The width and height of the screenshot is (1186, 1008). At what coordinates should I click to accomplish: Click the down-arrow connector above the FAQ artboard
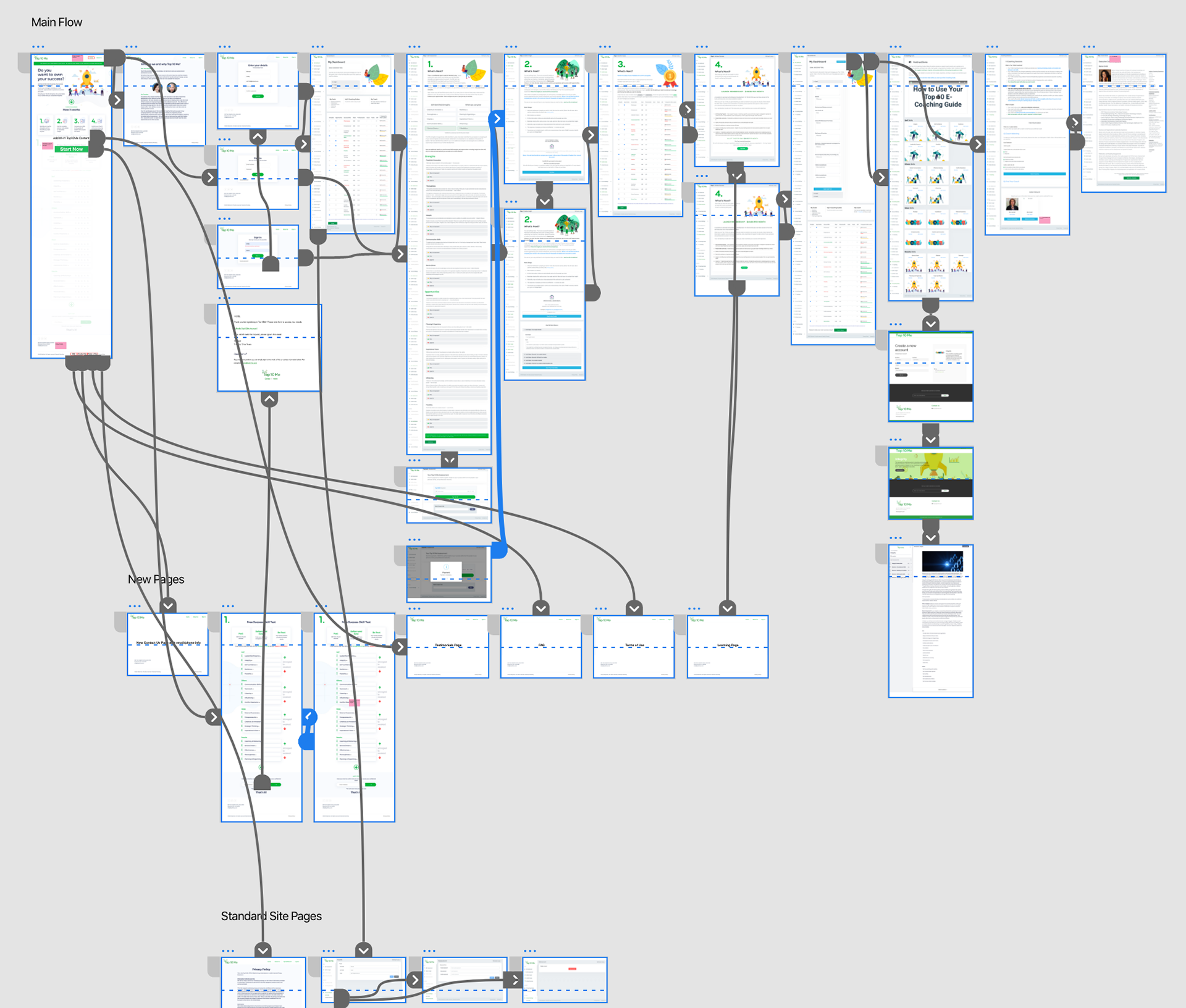point(541,608)
